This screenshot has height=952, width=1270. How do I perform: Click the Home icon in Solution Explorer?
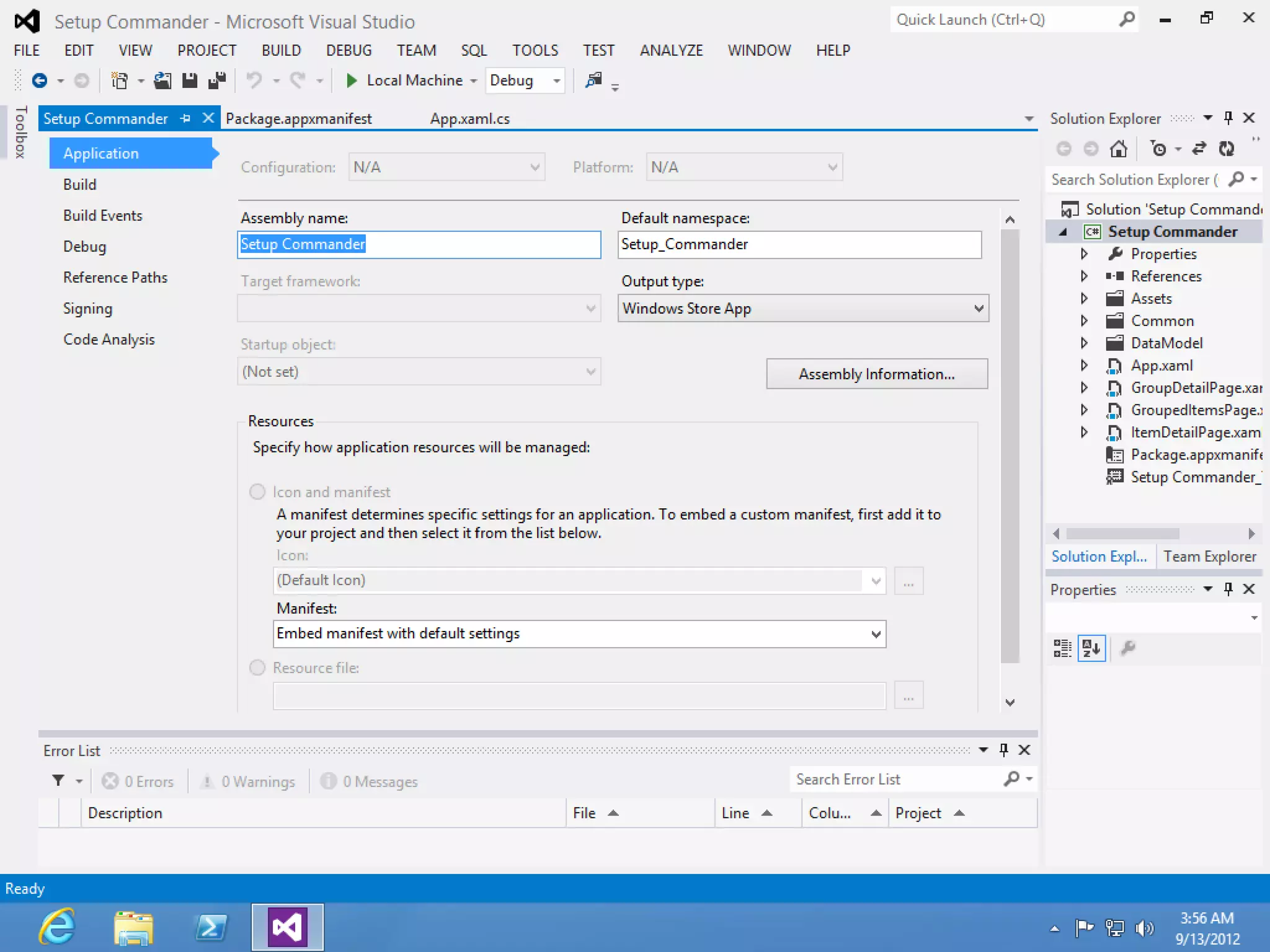(1118, 149)
